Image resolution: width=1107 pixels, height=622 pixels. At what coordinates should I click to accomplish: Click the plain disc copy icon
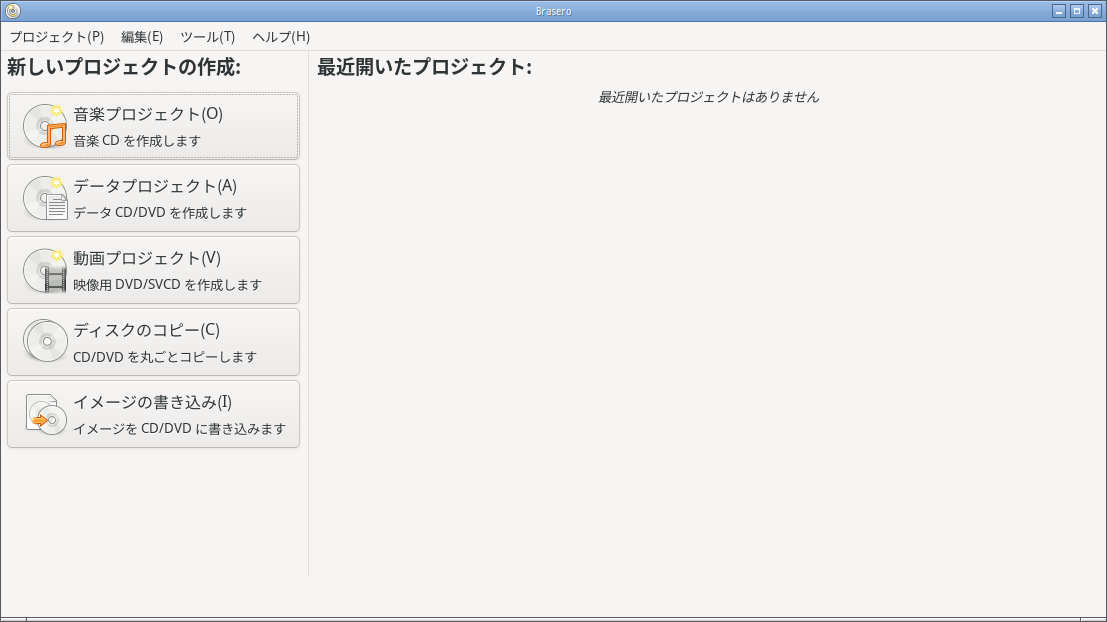tap(45, 342)
